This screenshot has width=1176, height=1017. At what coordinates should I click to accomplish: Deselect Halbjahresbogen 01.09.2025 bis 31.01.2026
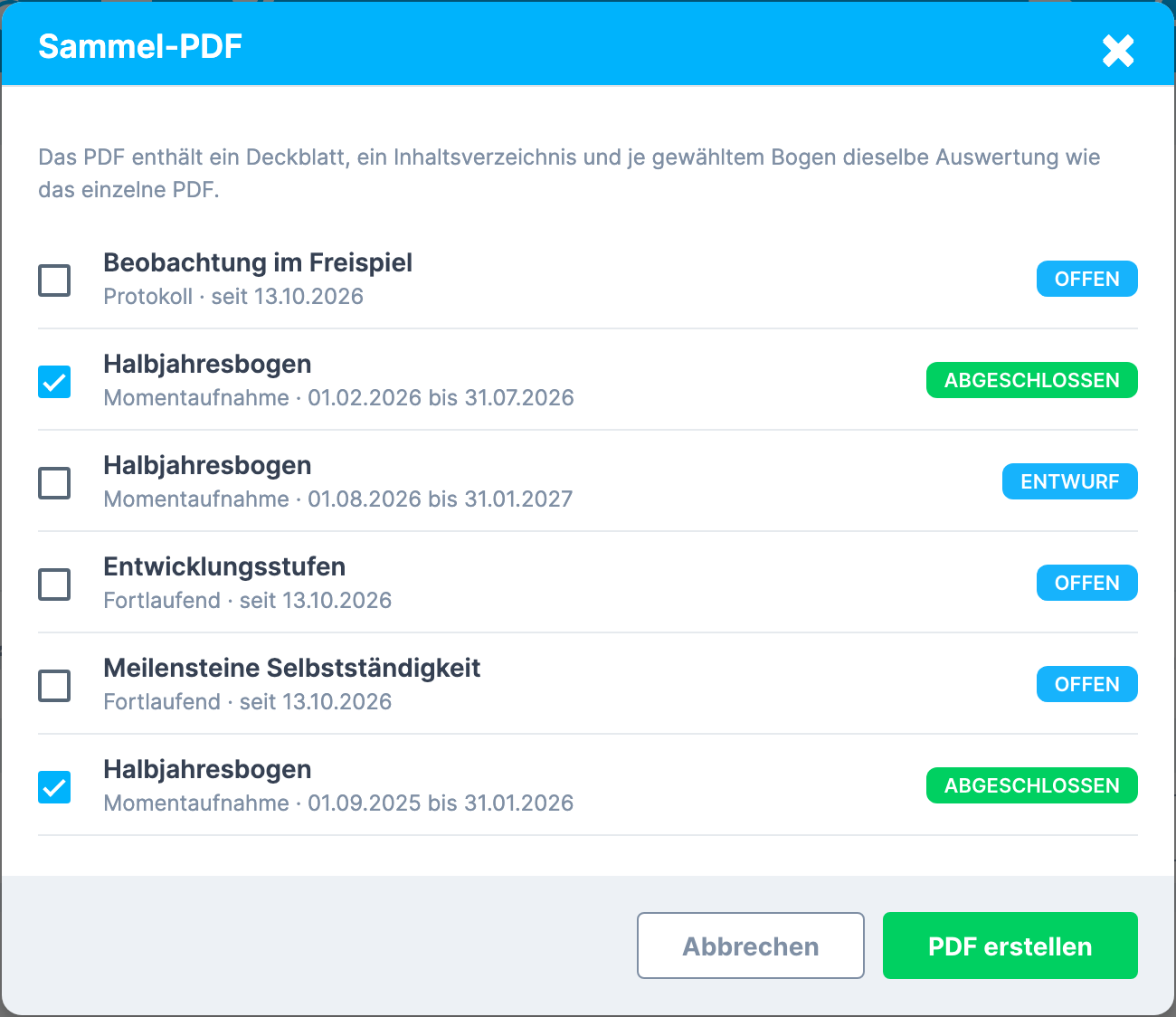tap(54, 786)
